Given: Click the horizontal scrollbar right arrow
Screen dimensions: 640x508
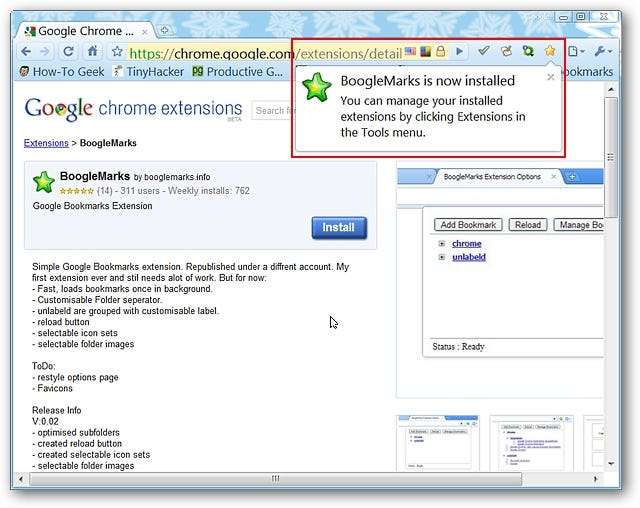Looking at the screenshot, I should 596,479.
